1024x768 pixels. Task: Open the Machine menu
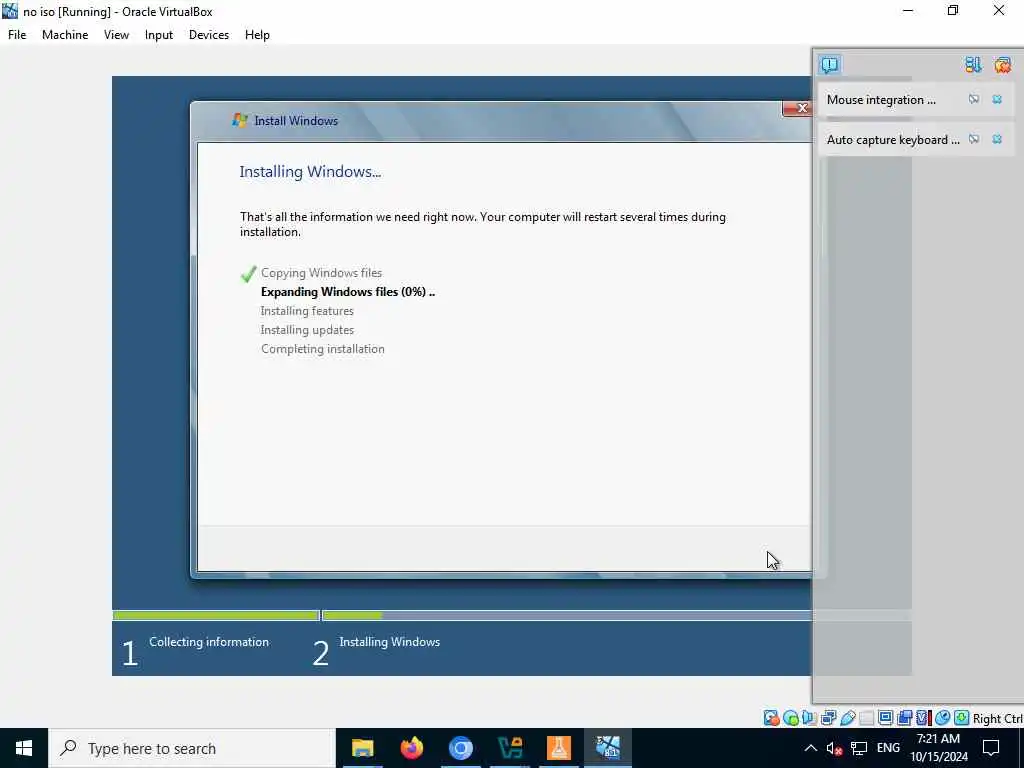[65, 35]
